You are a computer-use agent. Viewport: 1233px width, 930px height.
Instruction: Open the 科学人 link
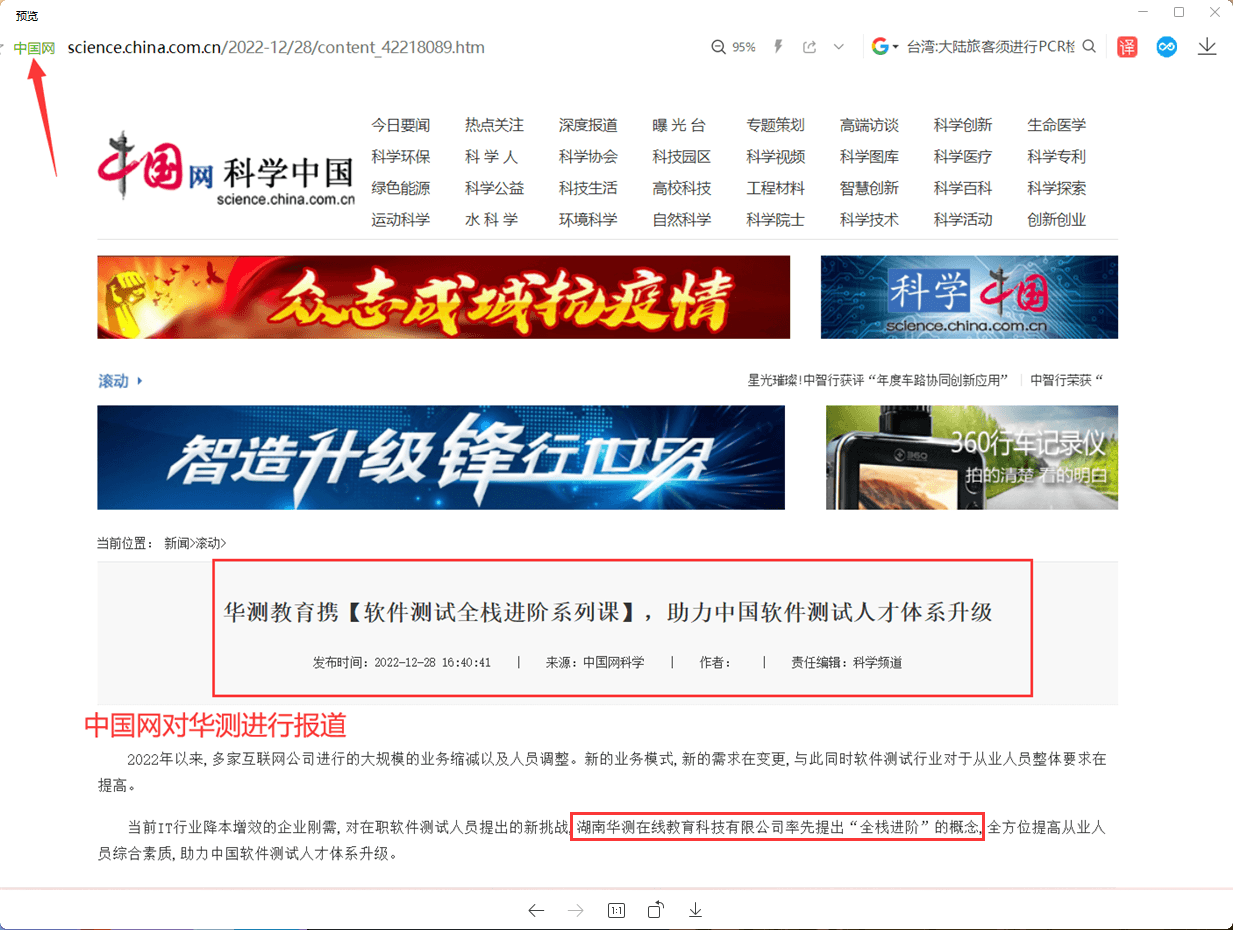click(x=491, y=157)
